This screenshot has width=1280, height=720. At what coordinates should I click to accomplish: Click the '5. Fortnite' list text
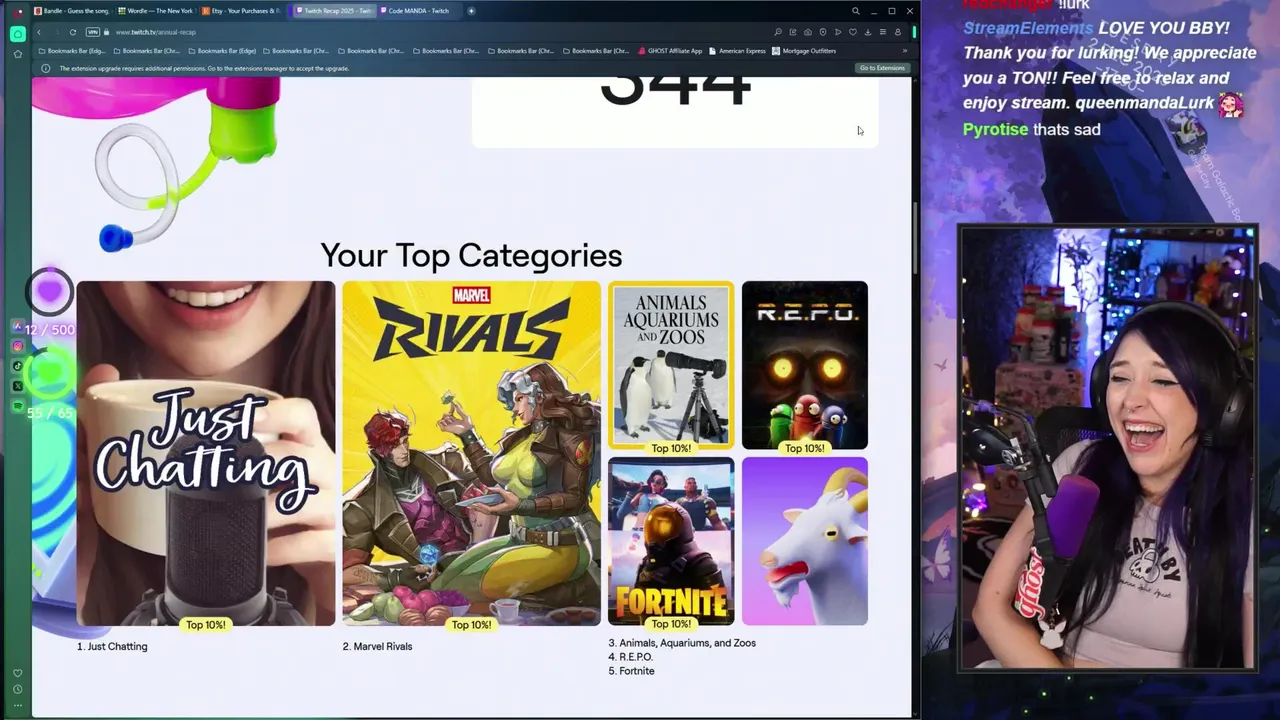click(631, 671)
